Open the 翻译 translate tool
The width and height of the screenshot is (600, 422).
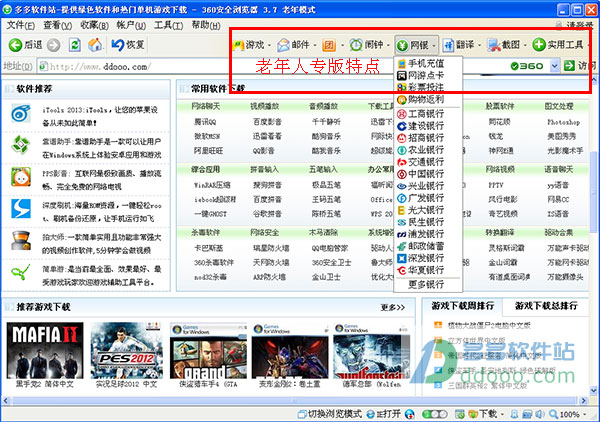458,45
